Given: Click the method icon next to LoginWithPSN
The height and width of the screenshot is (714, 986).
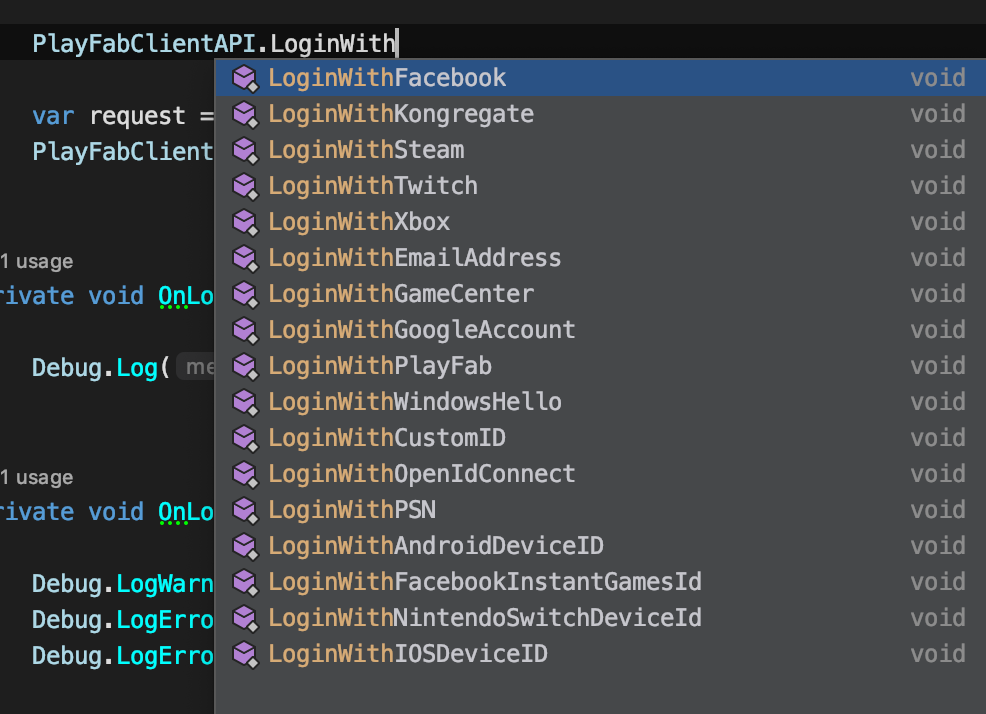Looking at the screenshot, I should point(245,510).
